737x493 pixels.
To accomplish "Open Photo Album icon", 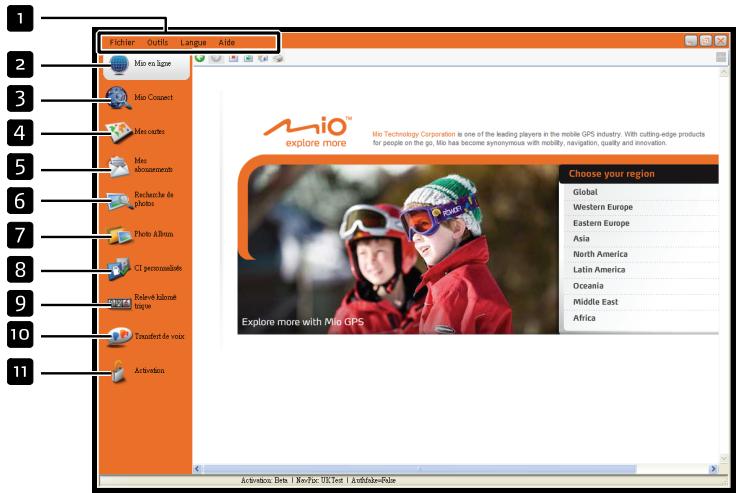I will (x=119, y=235).
